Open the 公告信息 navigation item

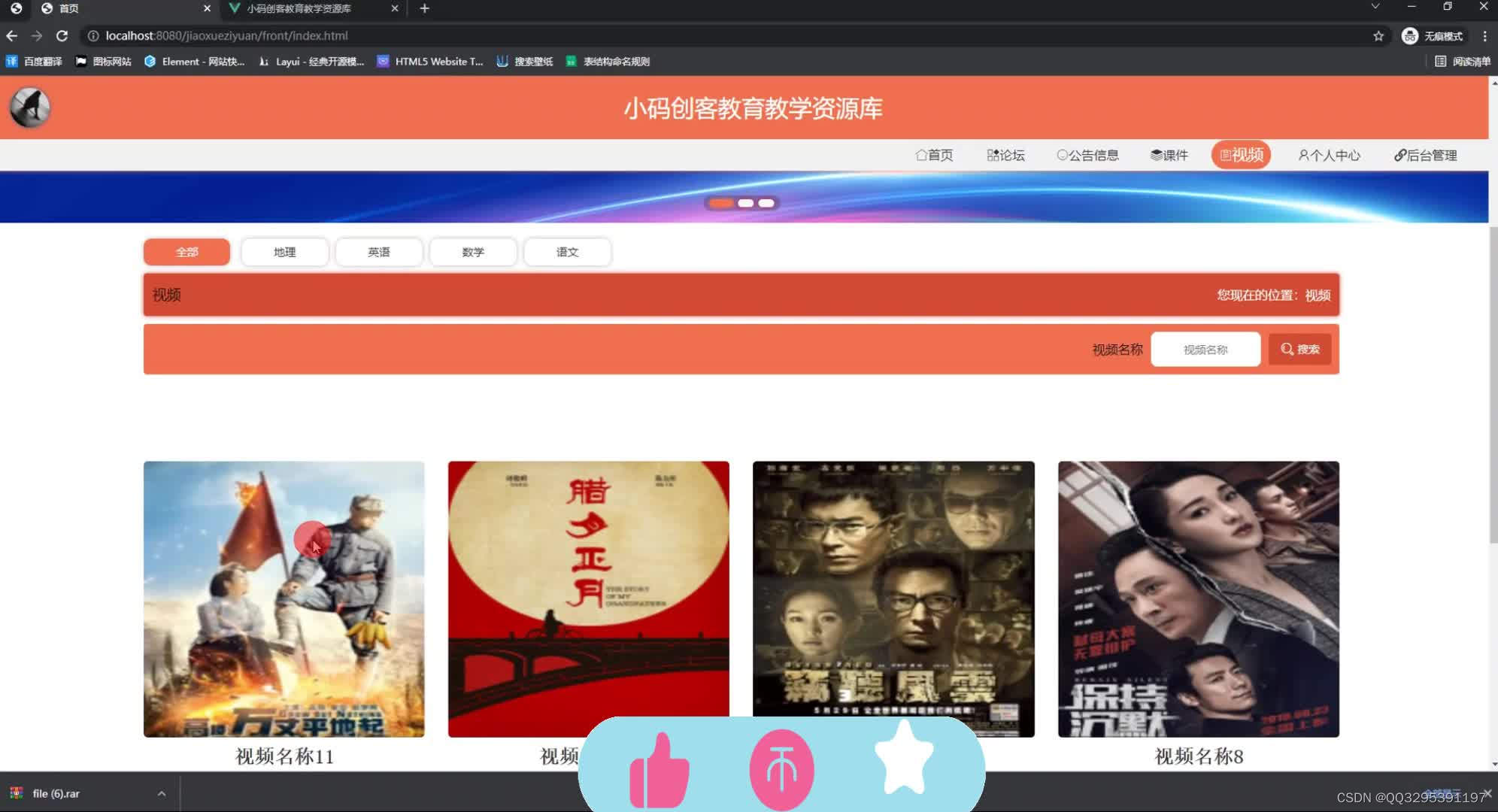point(1087,155)
